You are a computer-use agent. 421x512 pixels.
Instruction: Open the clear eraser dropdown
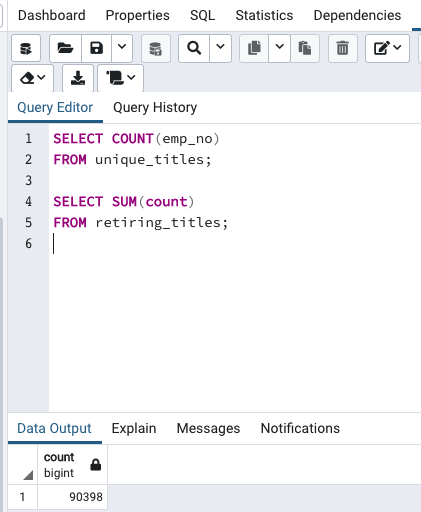click(33, 79)
